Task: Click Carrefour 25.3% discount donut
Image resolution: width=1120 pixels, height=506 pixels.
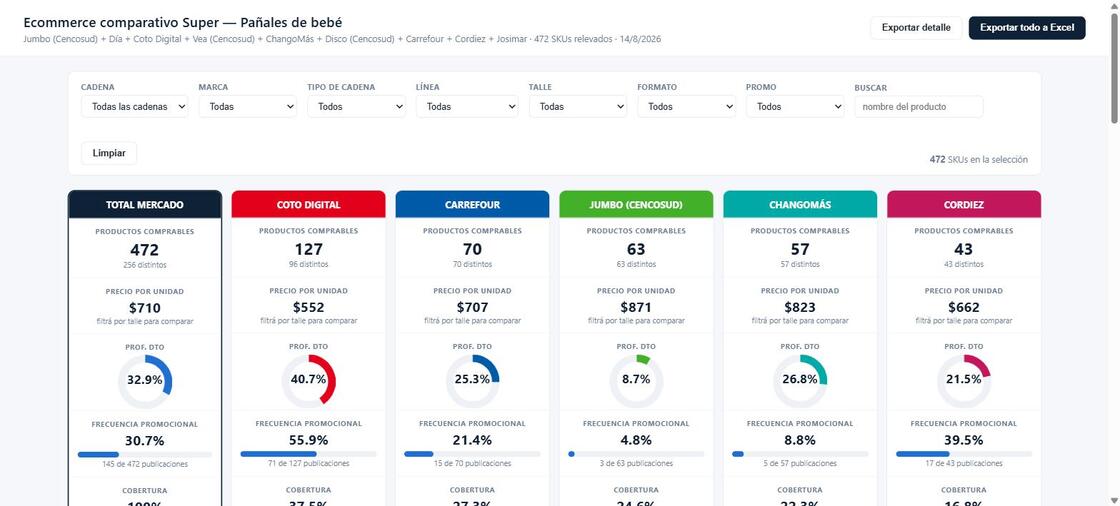Action: [472, 380]
